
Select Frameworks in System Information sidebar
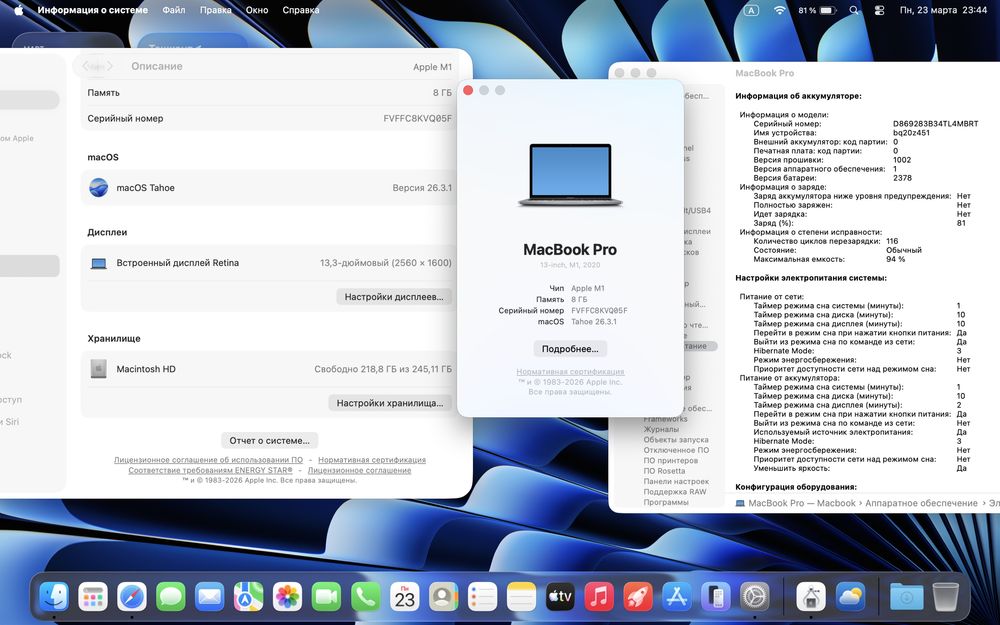click(x=665, y=419)
